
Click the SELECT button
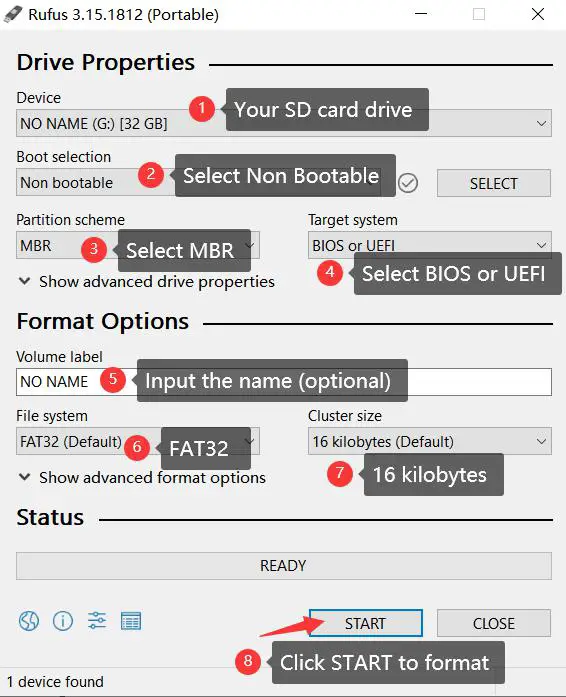click(494, 183)
